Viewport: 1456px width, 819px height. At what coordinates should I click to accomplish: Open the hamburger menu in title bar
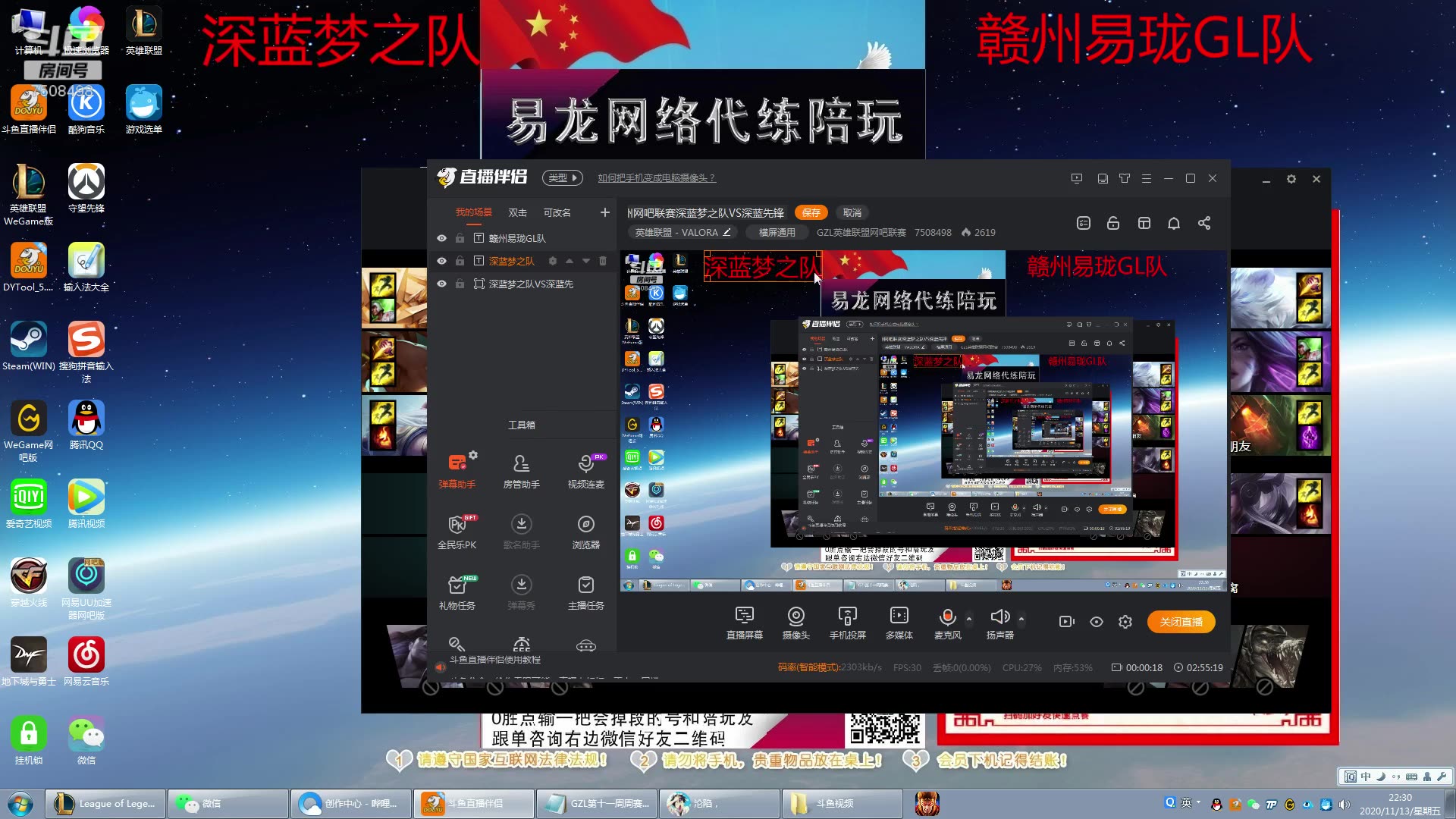[1146, 178]
